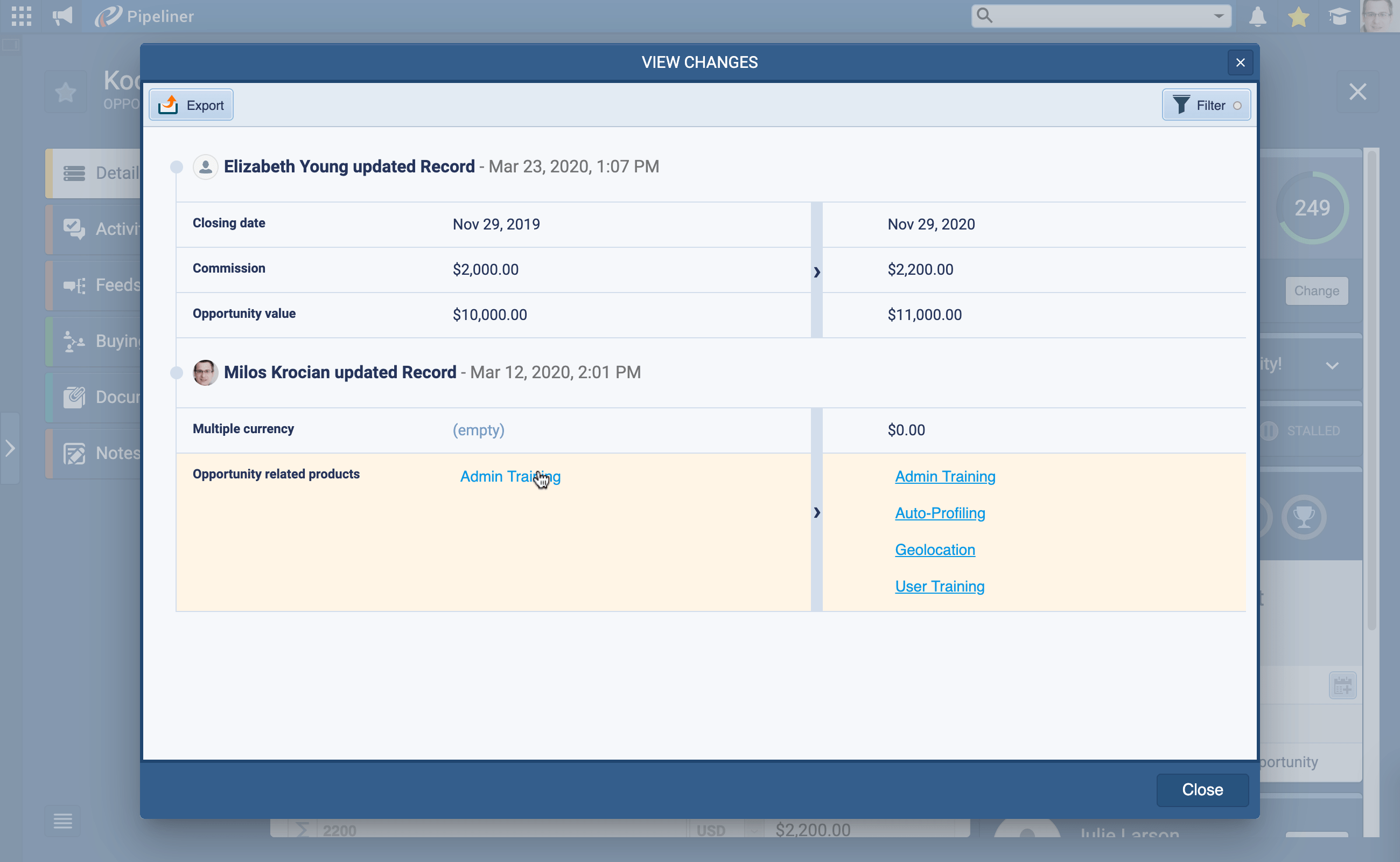This screenshot has height=862, width=1400.
Task: Click into the global search field
Action: pyautogui.click(x=1094, y=16)
